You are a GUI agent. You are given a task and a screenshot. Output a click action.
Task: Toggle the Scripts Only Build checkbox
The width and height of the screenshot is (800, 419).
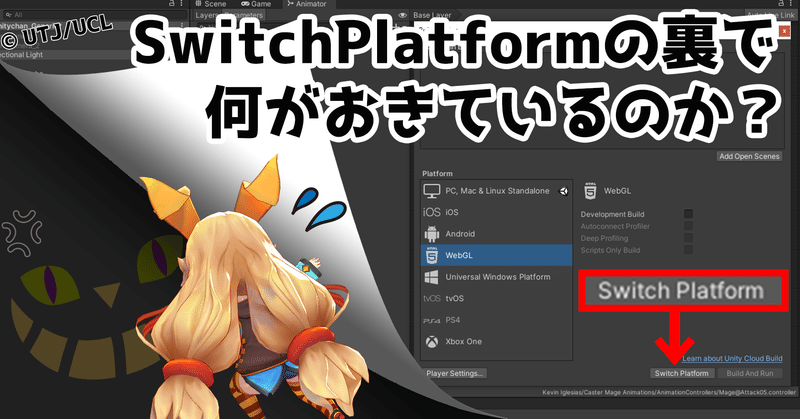[x=688, y=250]
